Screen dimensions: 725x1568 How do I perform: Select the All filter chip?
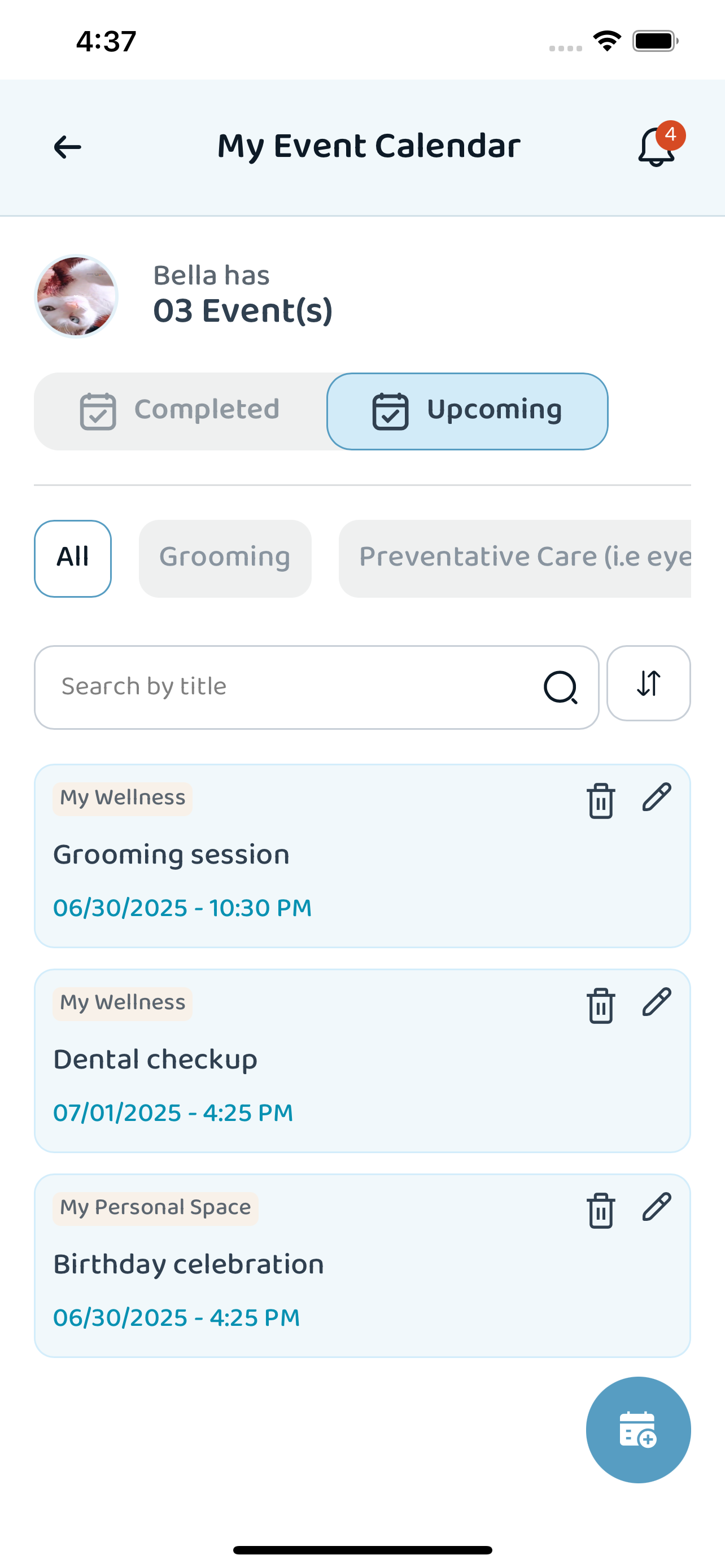[72, 558]
